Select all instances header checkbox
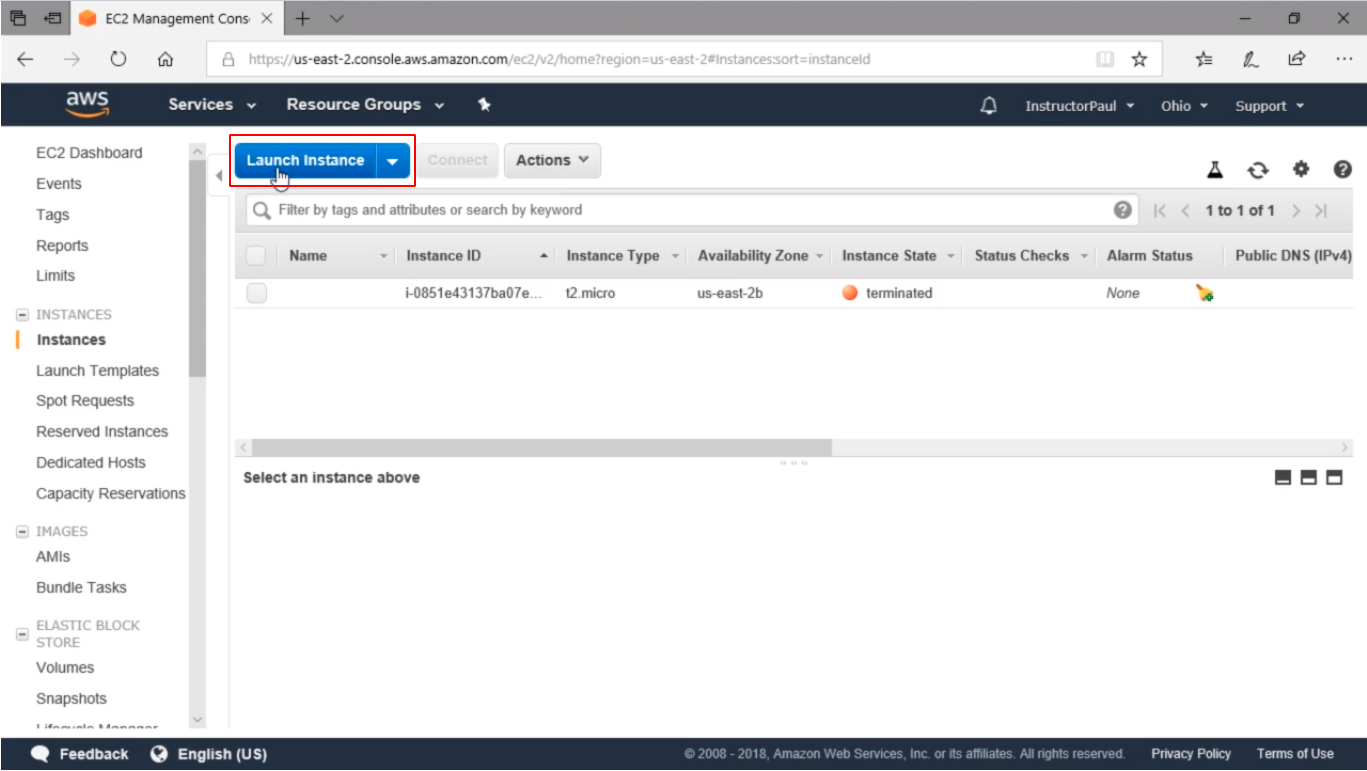The height and width of the screenshot is (771, 1367). click(x=256, y=256)
